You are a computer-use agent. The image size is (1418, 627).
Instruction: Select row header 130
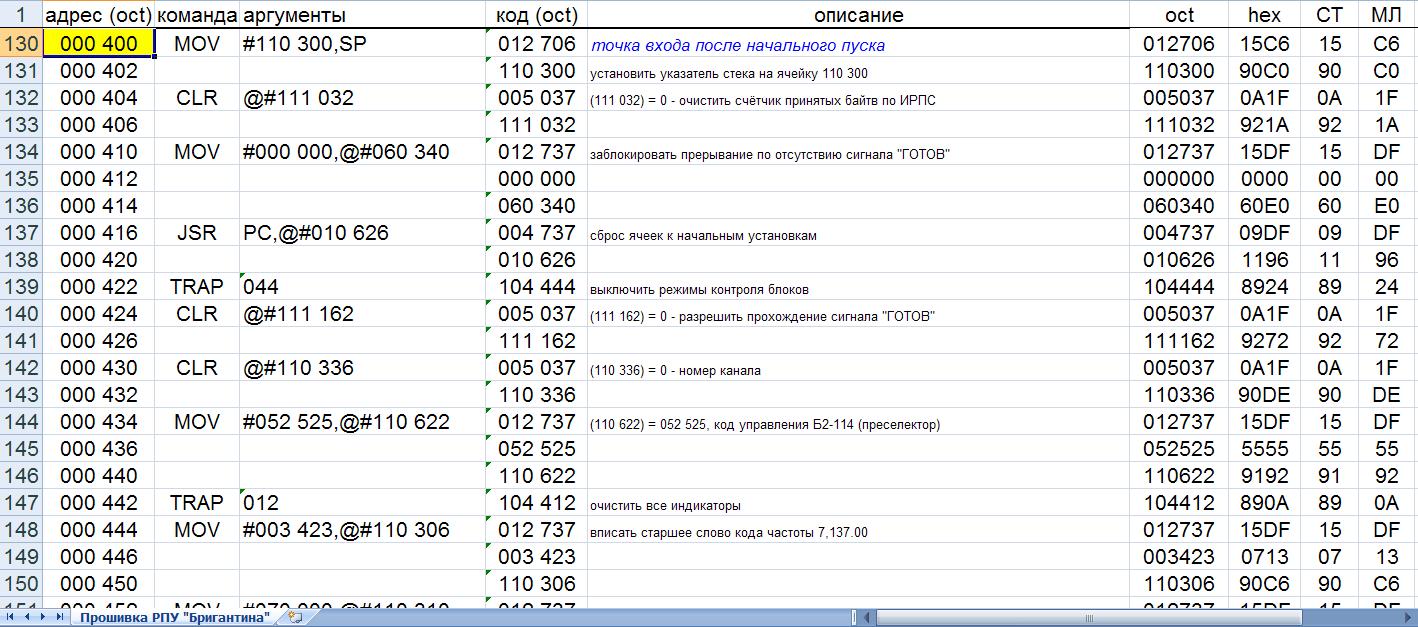point(21,44)
